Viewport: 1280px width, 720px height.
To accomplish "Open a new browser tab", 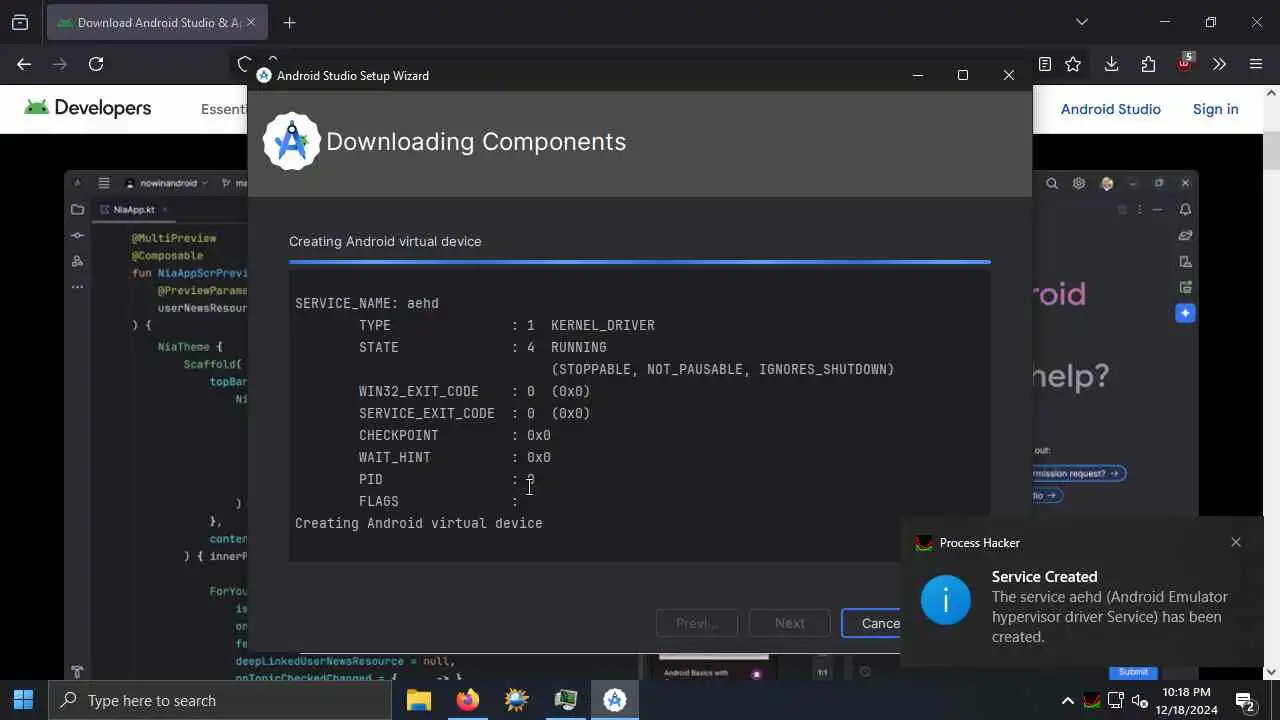I will pos(289,22).
